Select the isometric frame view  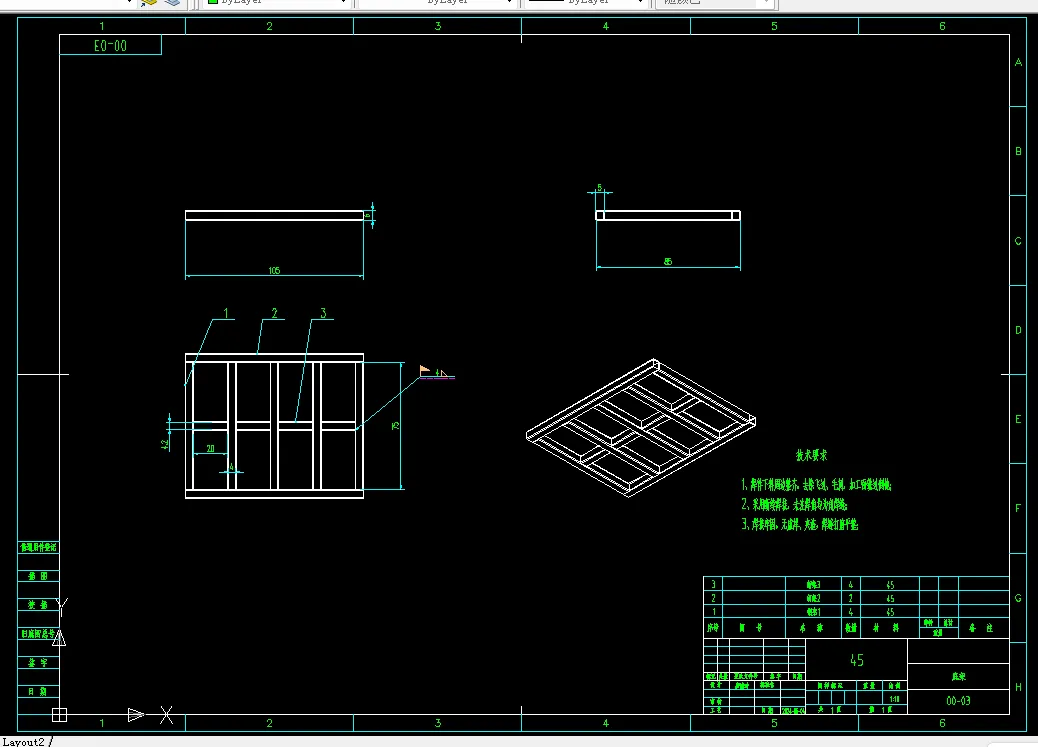(x=641, y=428)
